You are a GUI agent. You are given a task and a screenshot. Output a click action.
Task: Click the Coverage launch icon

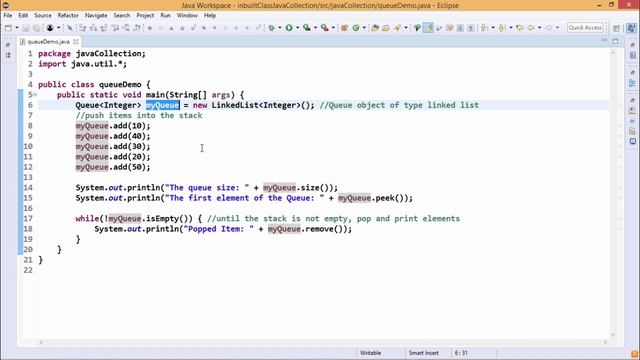click(307, 28)
